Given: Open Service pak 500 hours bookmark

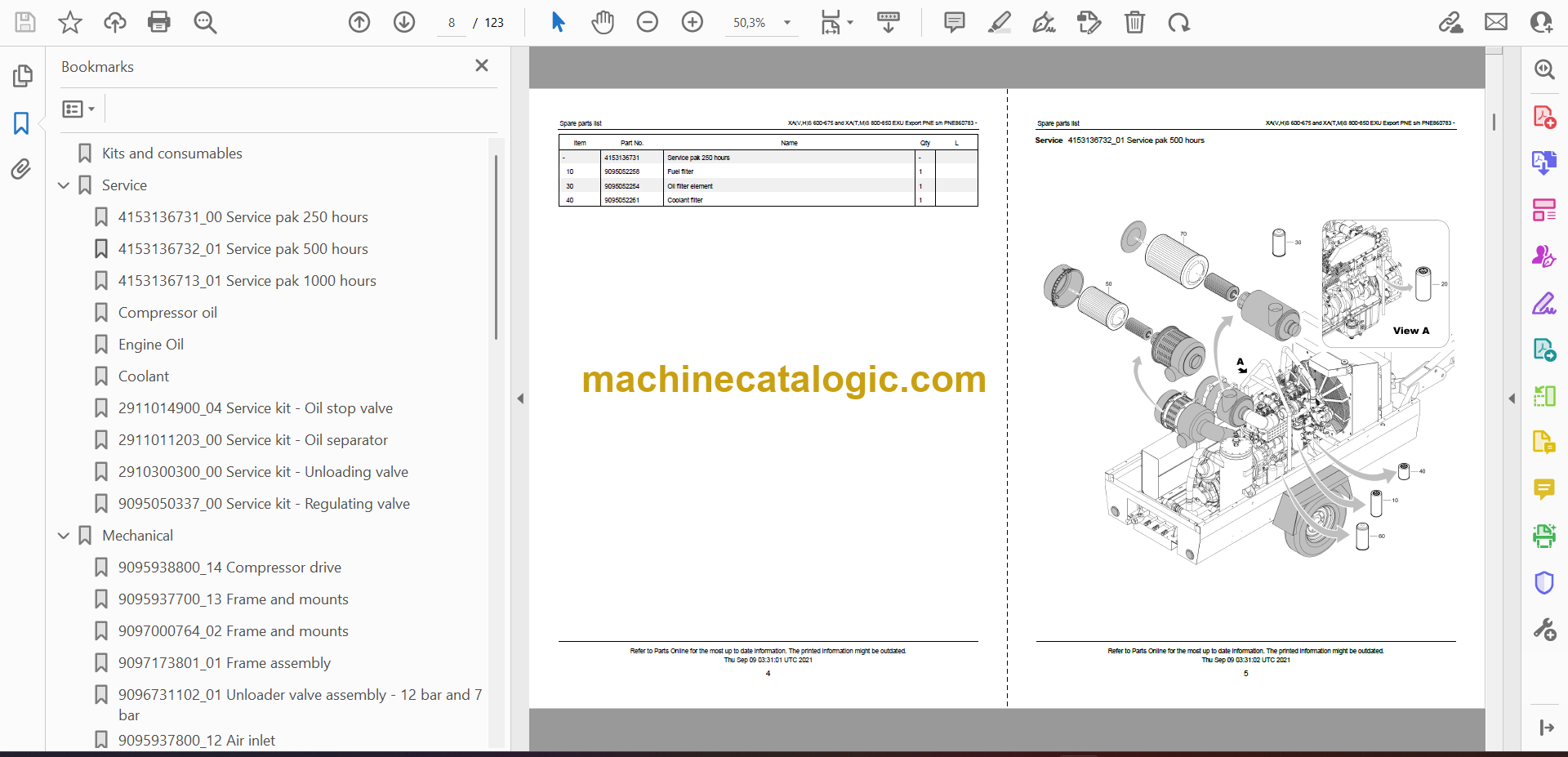Looking at the screenshot, I should (x=243, y=249).
